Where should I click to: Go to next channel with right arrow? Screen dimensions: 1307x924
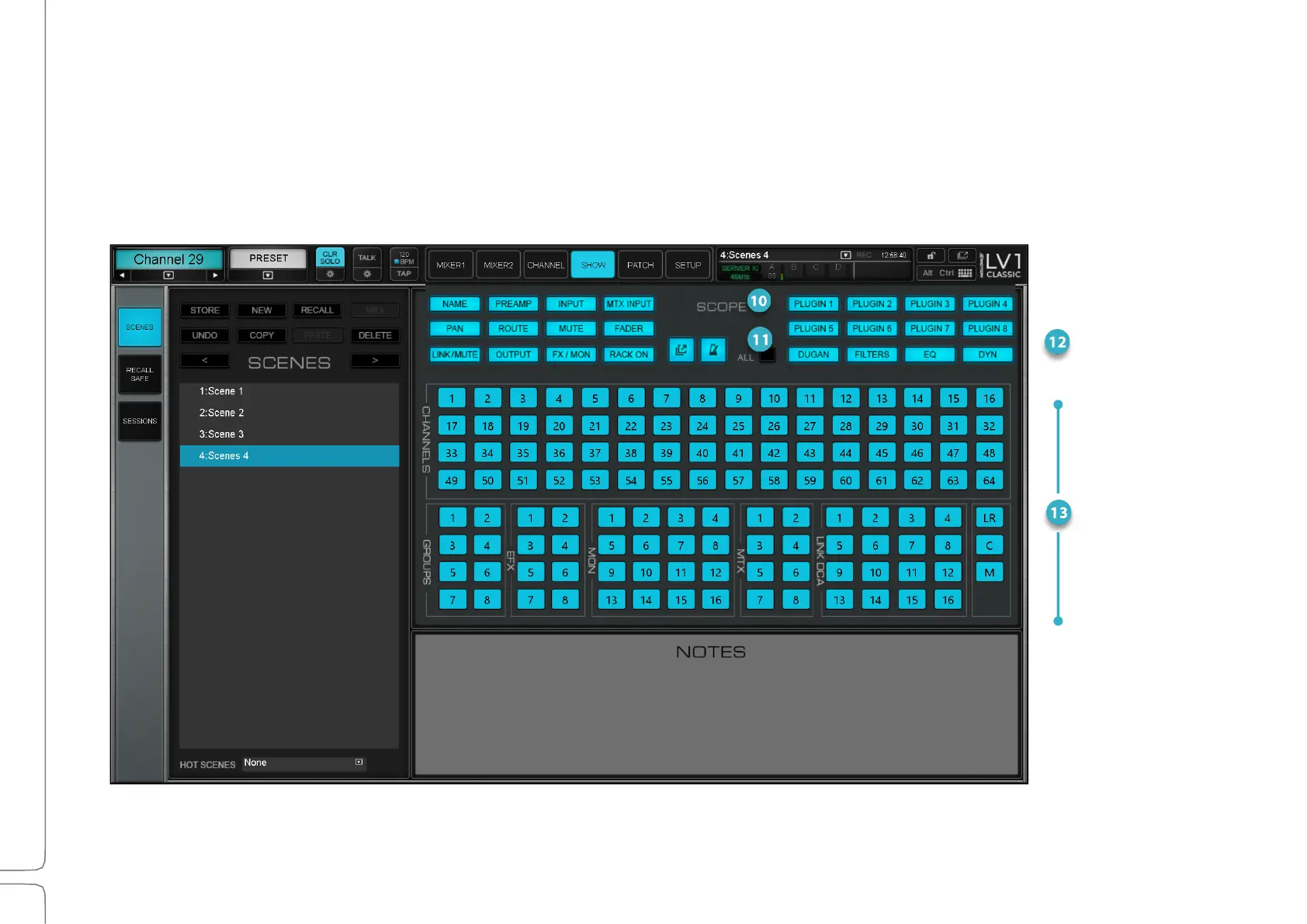point(215,275)
